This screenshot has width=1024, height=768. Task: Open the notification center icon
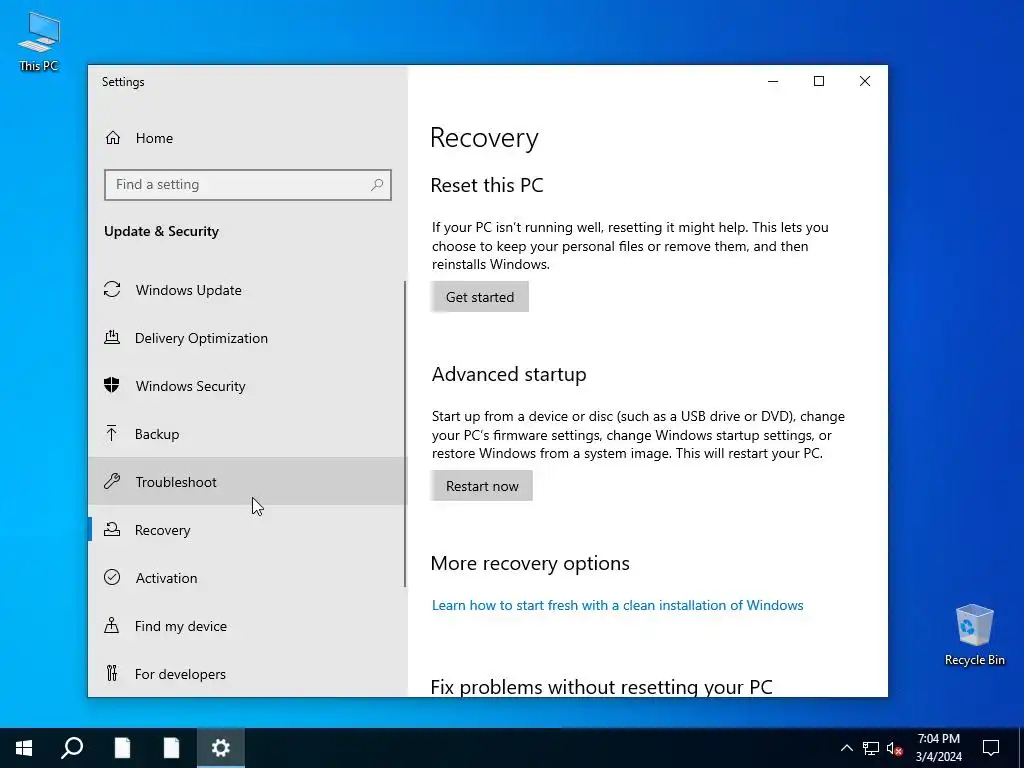pyautogui.click(x=991, y=748)
